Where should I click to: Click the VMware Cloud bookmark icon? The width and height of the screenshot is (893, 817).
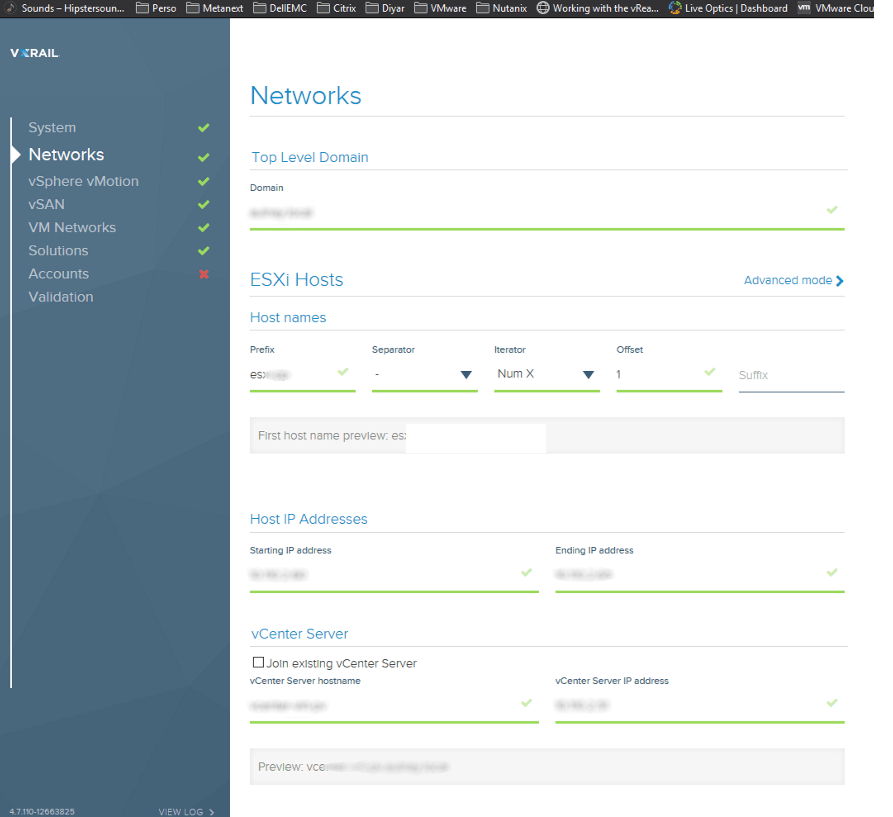point(804,8)
